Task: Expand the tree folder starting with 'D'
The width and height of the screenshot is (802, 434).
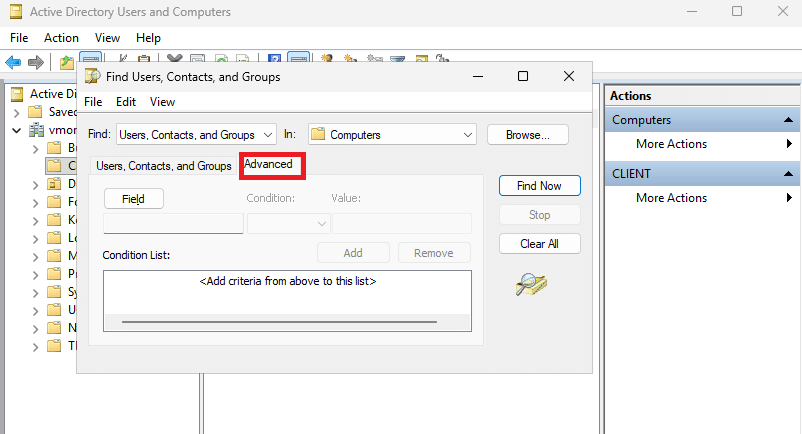Action: click(35, 185)
